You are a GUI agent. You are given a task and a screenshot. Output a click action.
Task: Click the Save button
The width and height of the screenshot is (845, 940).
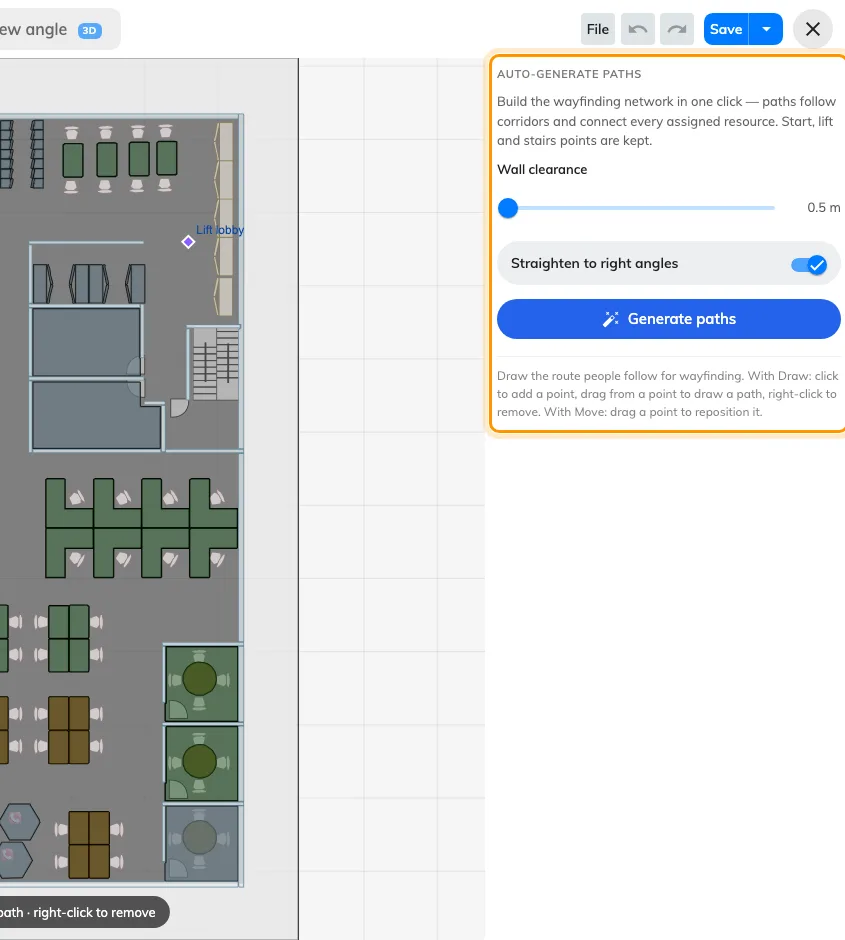tap(726, 29)
